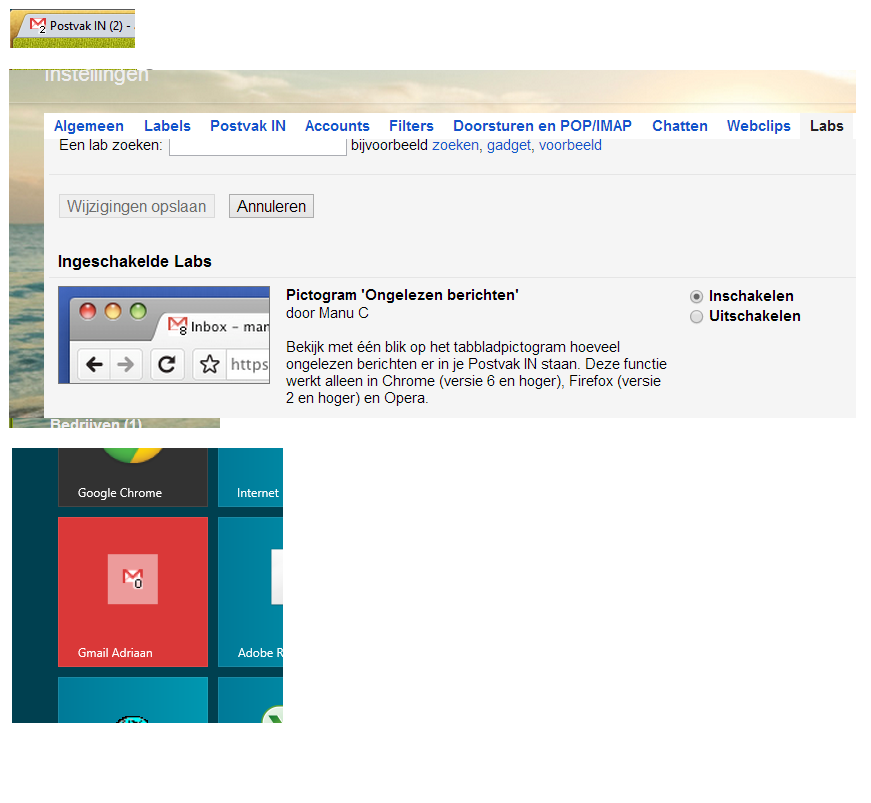Launch the Gmail Adriaan tile

[132, 591]
